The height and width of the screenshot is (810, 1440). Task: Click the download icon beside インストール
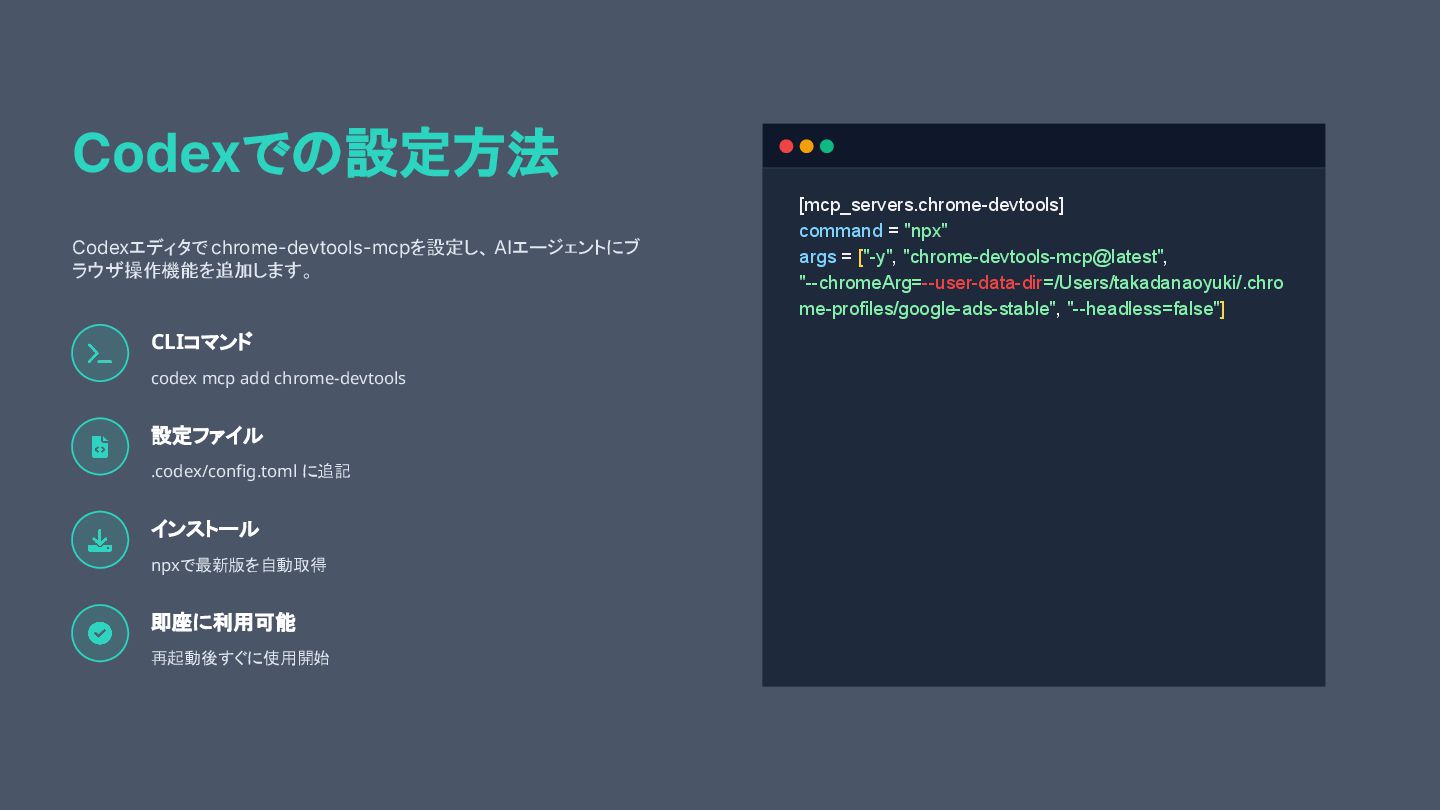pyautogui.click(x=100, y=540)
